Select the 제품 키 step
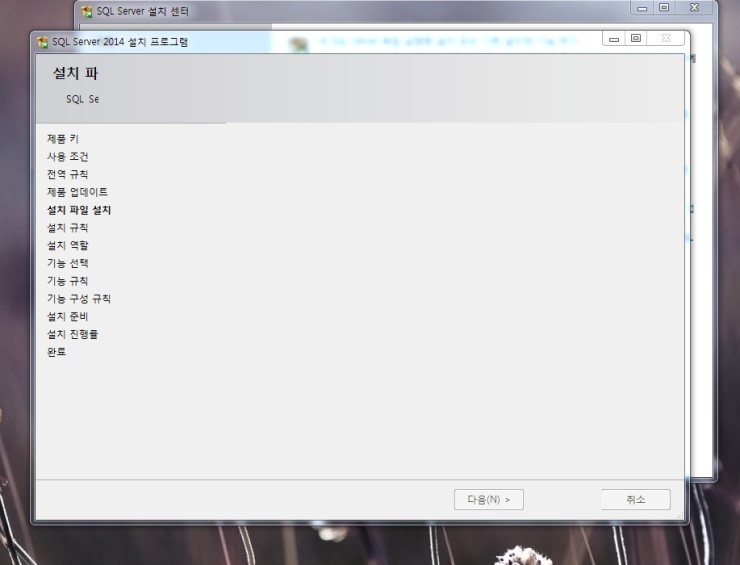The width and height of the screenshot is (740, 565). (x=63, y=139)
